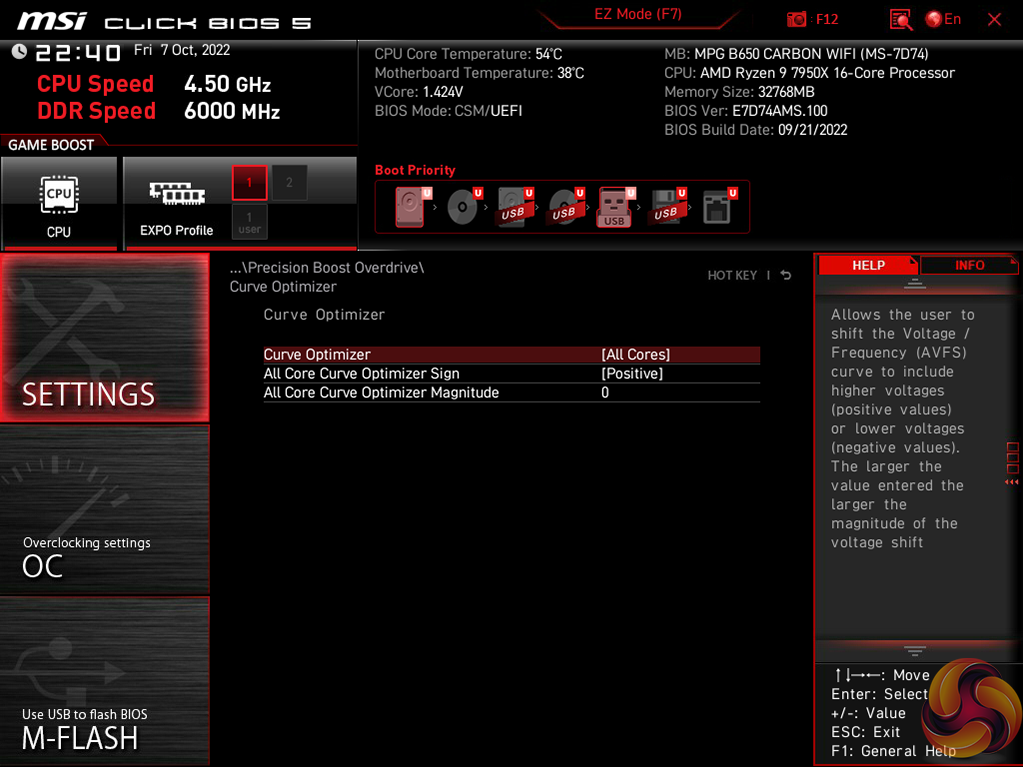Select the EXPO user profile 1
Screen dimensions: 1023x767
click(249, 222)
